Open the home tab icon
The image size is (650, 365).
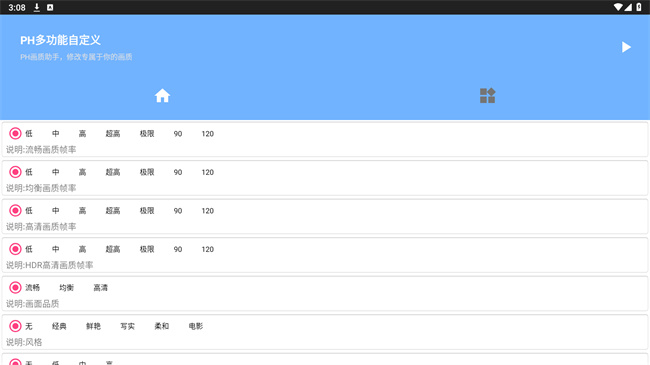[162, 95]
